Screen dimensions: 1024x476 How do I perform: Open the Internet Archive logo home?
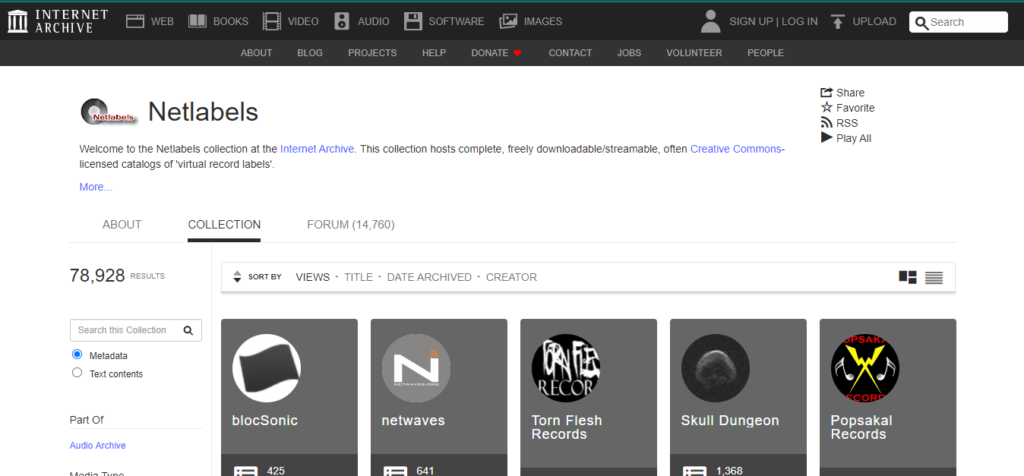click(57, 21)
